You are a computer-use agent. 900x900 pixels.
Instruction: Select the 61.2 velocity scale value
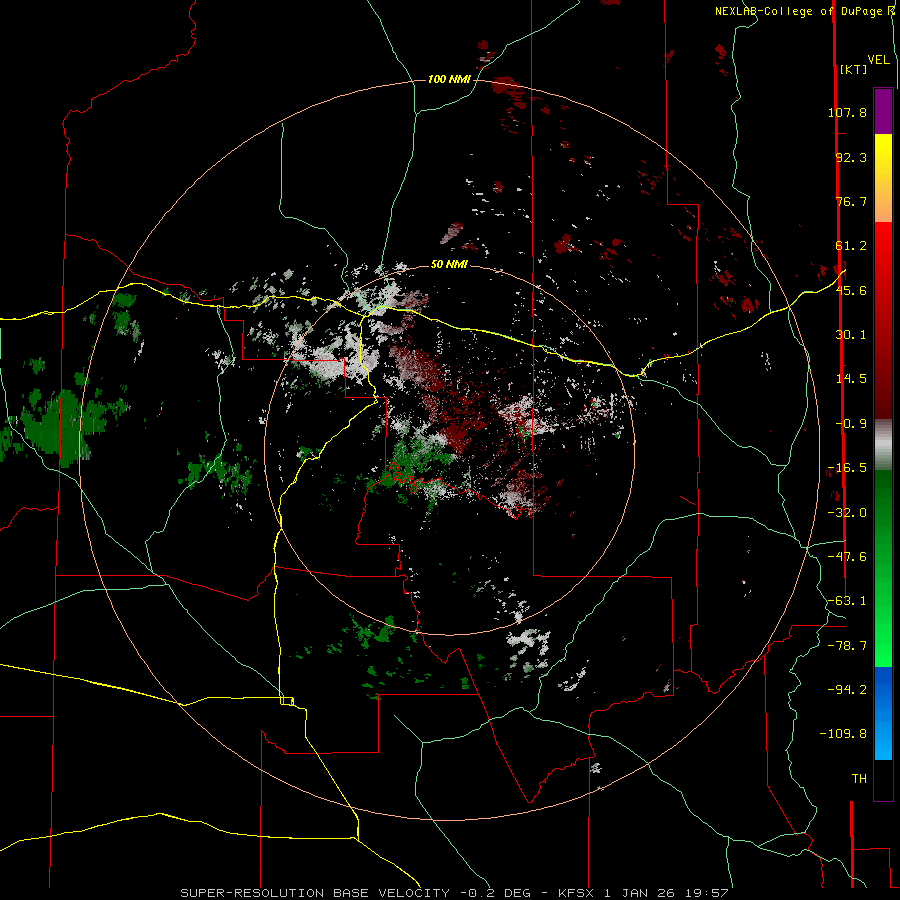click(851, 246)
